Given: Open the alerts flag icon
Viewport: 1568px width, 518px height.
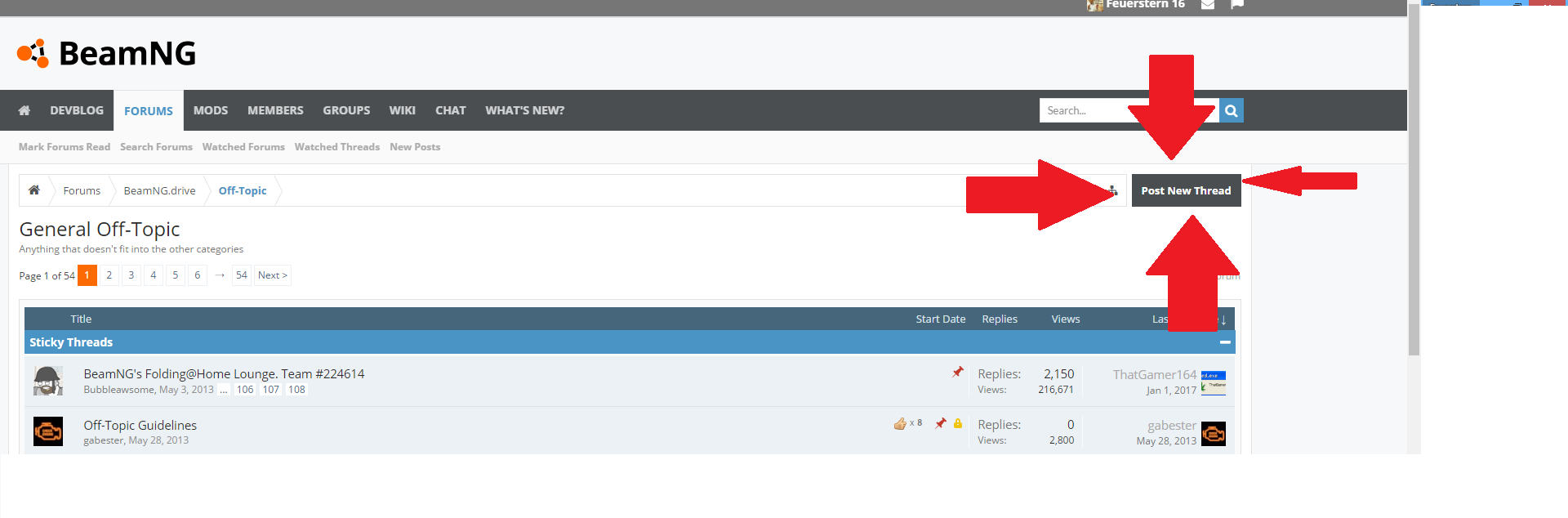Looking at the screenshot, I should point(1237,5).
